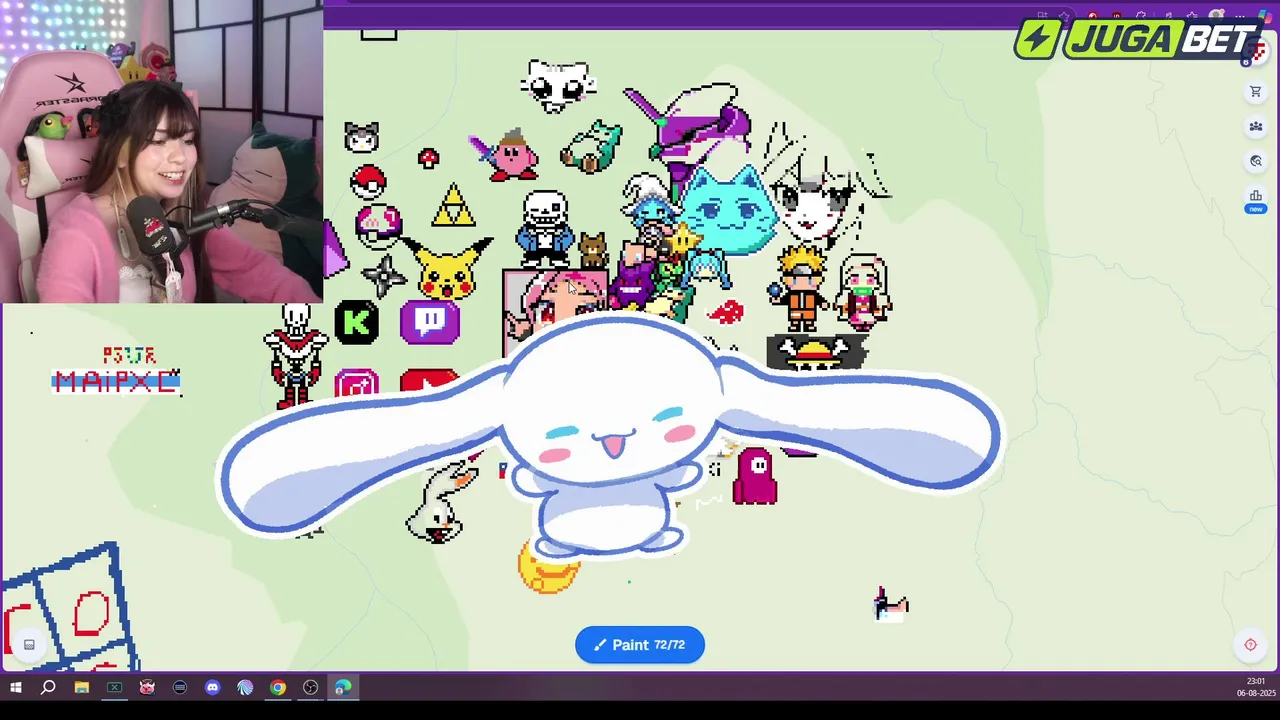Open Windows taskbar search

pyautogui.click(x=48, y=688)
